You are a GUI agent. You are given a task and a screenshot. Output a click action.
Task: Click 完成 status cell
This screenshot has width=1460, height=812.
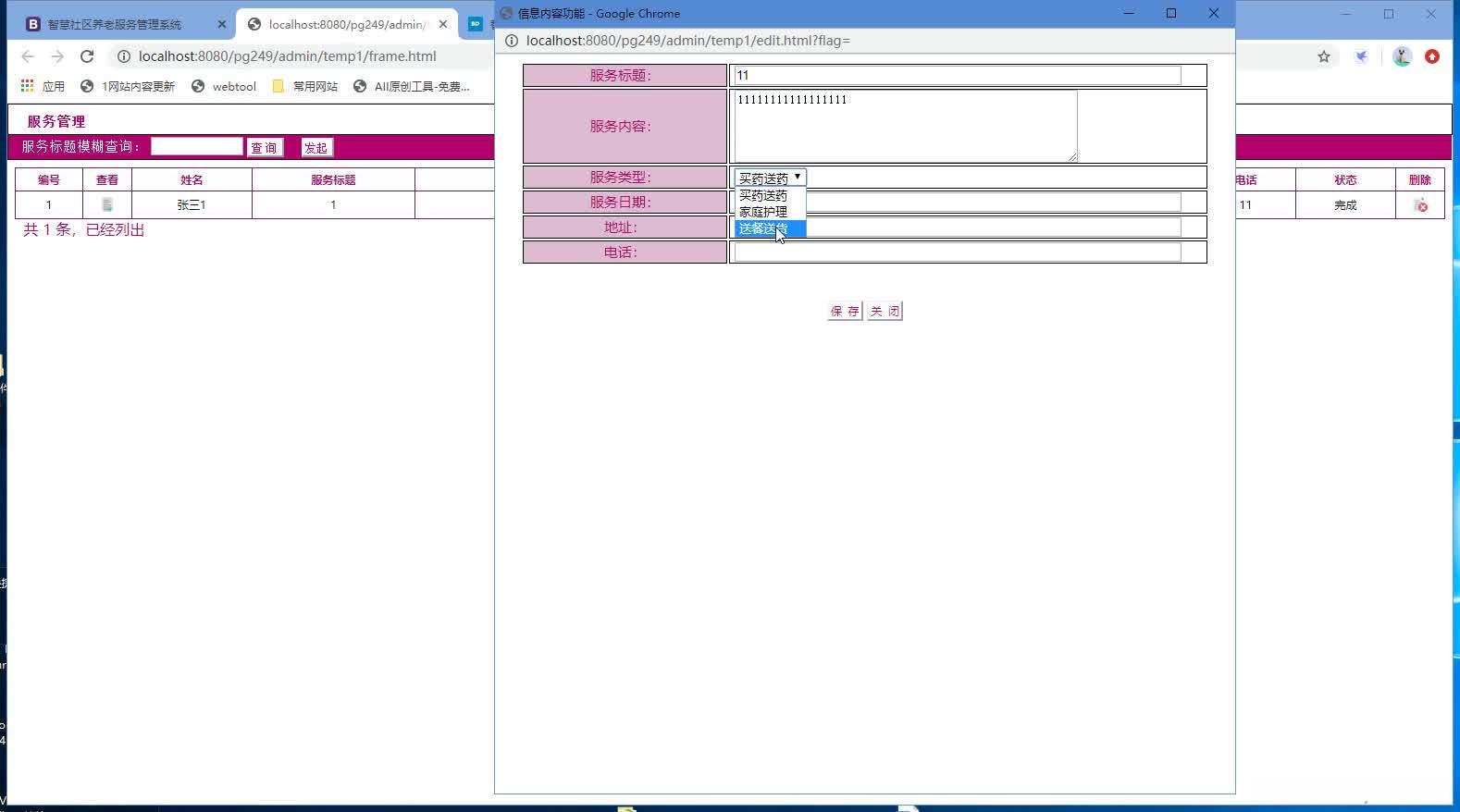click(1345, 205)
